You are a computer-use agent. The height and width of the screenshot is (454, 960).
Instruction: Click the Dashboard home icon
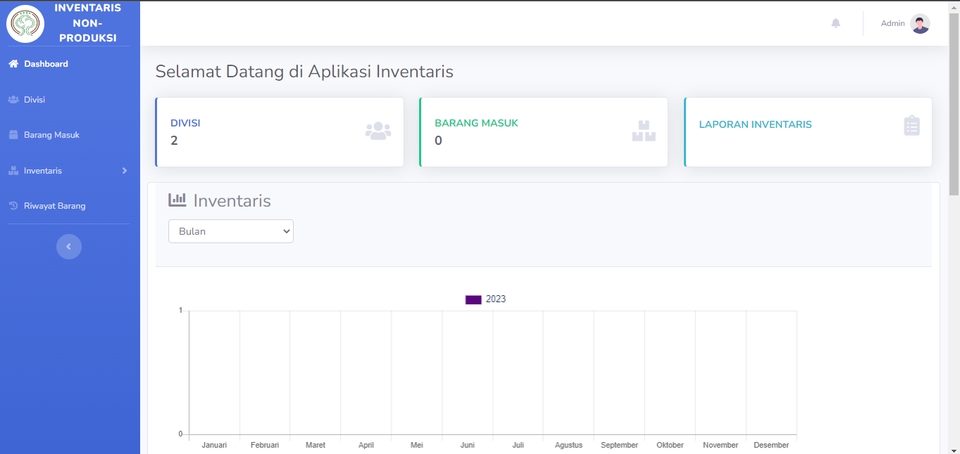[13, 64]
